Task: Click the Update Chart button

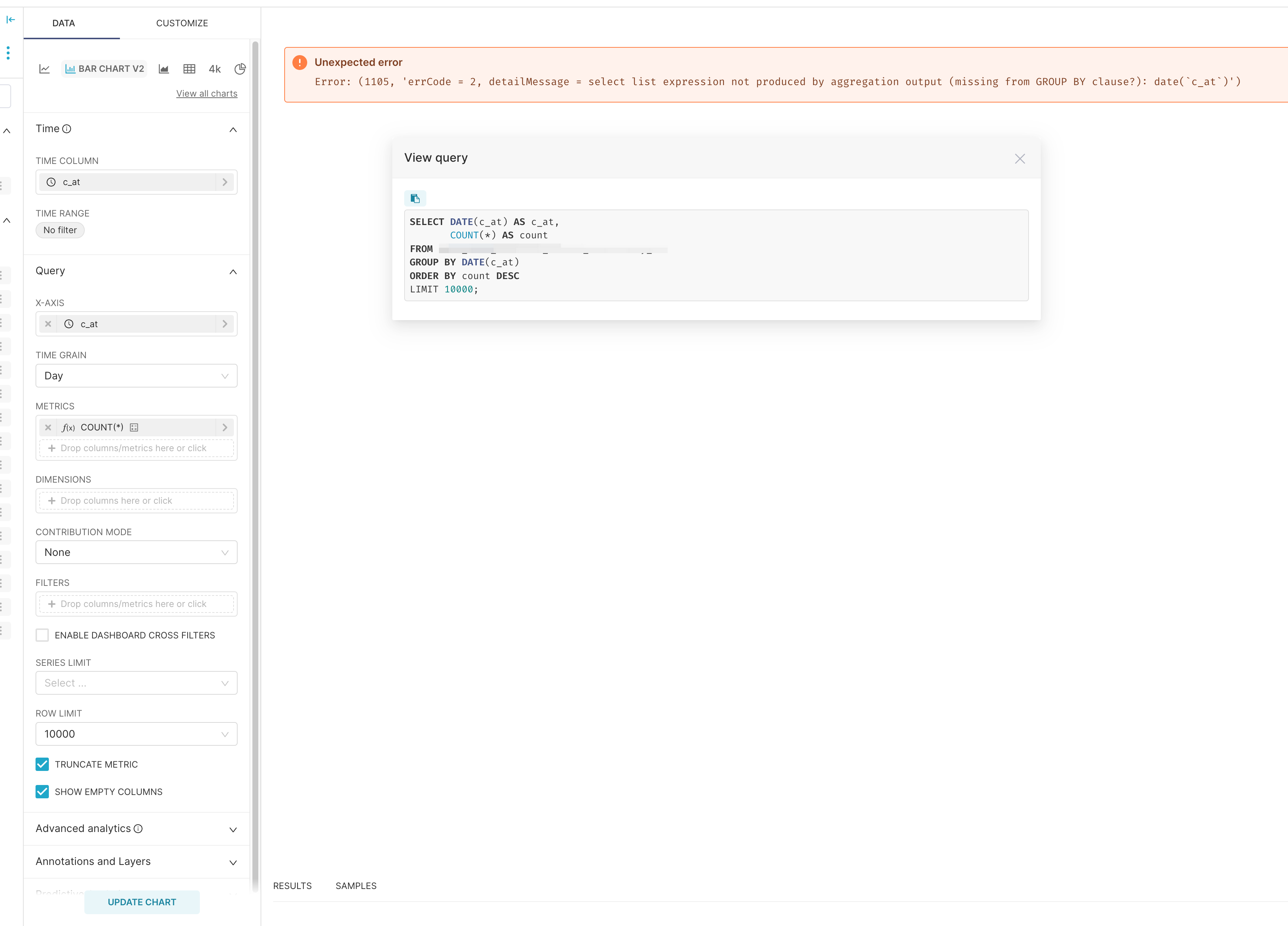Action: (x=142, y=902)
